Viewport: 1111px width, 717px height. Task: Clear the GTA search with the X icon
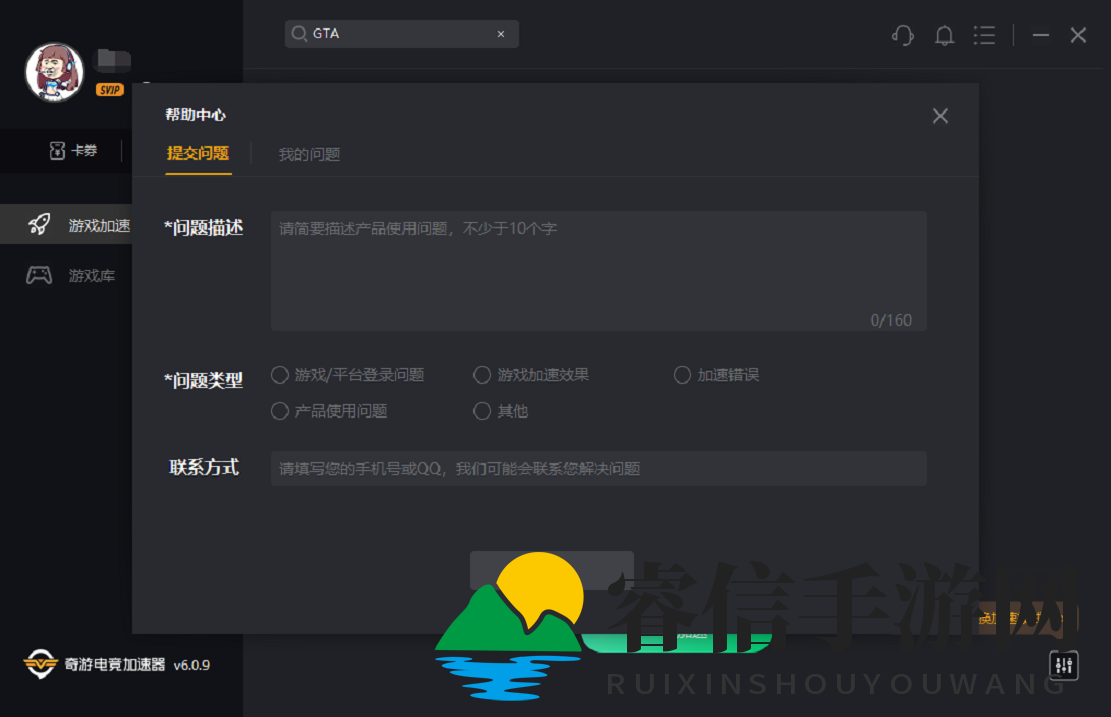pos(500,33)
